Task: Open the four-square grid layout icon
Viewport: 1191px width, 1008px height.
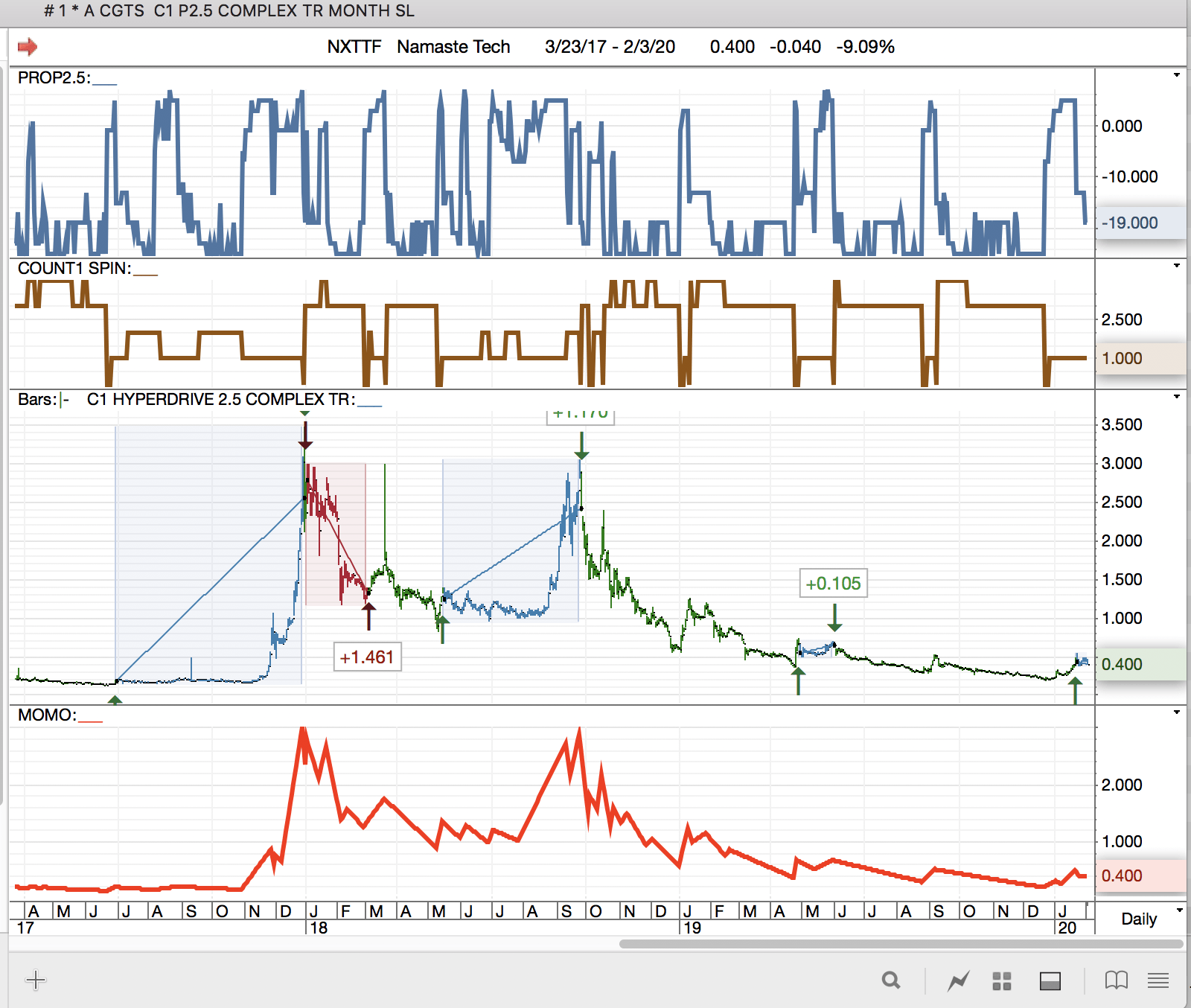Action: [1002, 981]
